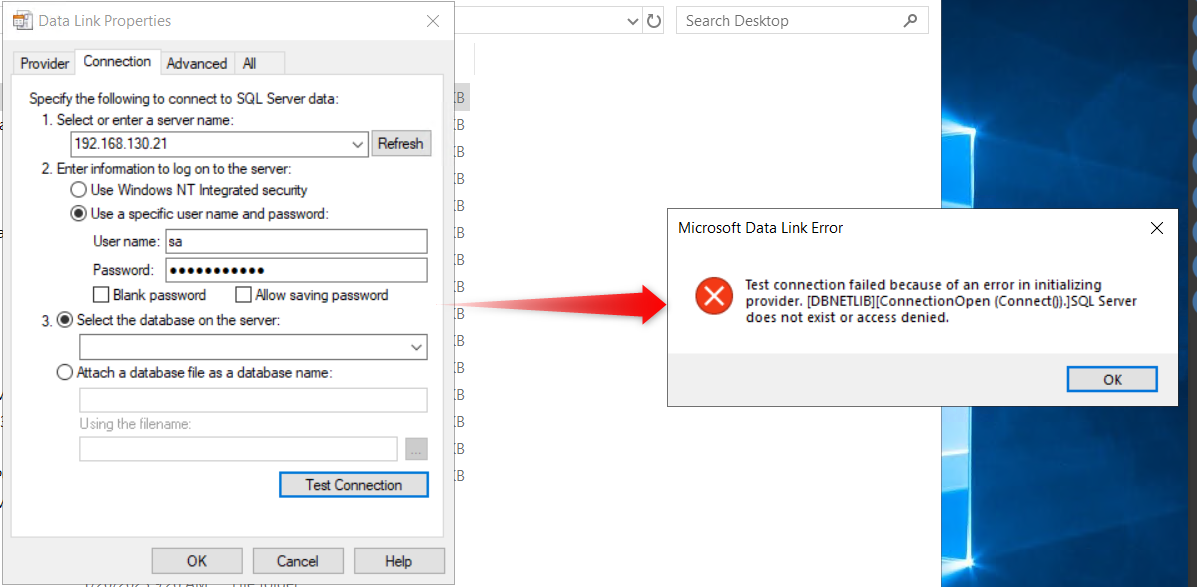Screen dimensions: 1197x587
Task: Open the Explorer address history dropdown
Action: 632,21
